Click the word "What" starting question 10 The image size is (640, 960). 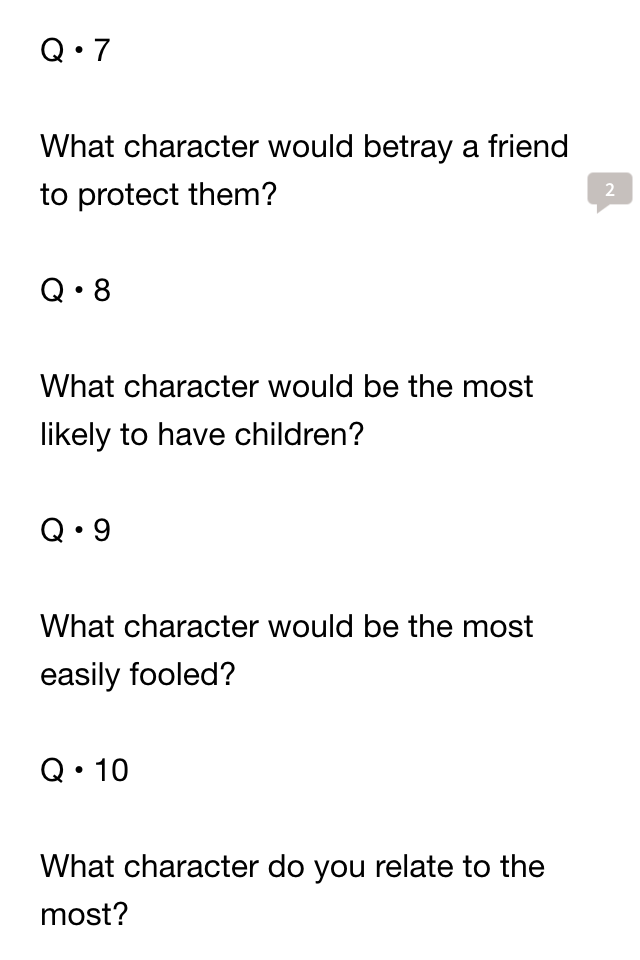click(x=77, y=866)
